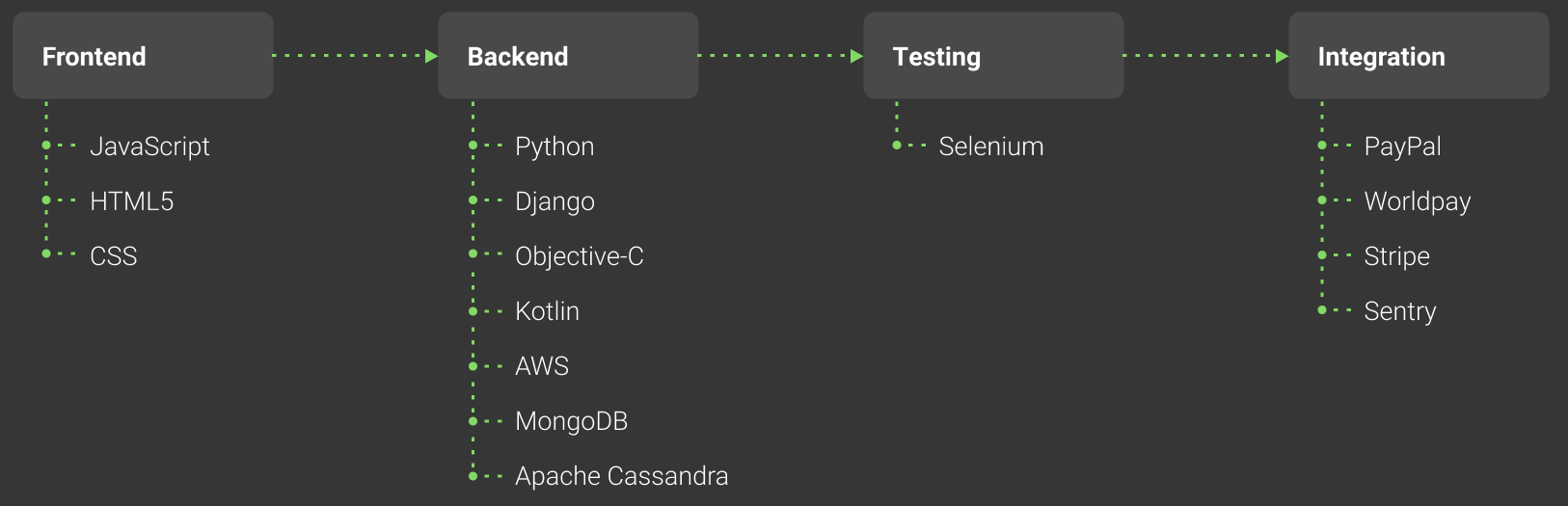Select PayPal under Integration
The height and width of the screenshot is (506, 1568).
[1402, 146]
